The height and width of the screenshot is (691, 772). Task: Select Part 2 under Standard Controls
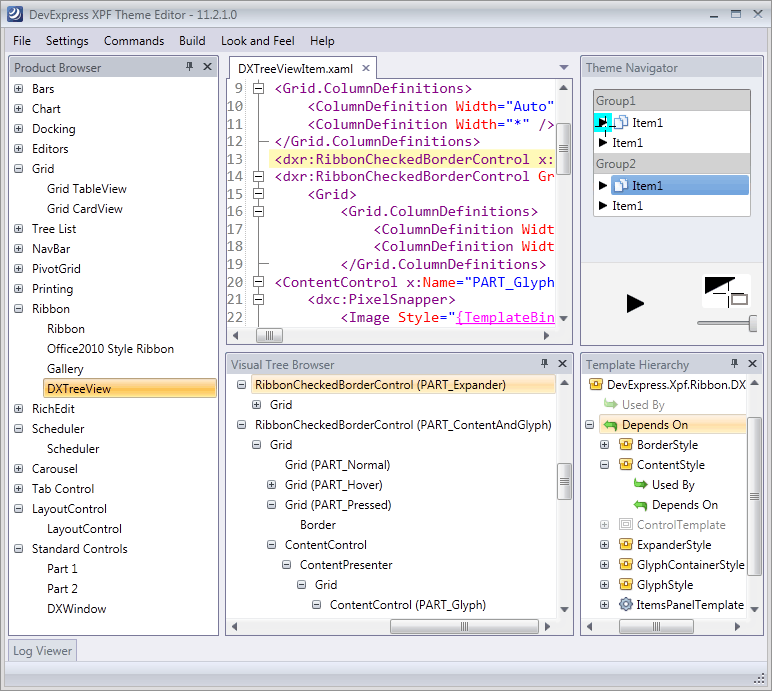(62, 589)
